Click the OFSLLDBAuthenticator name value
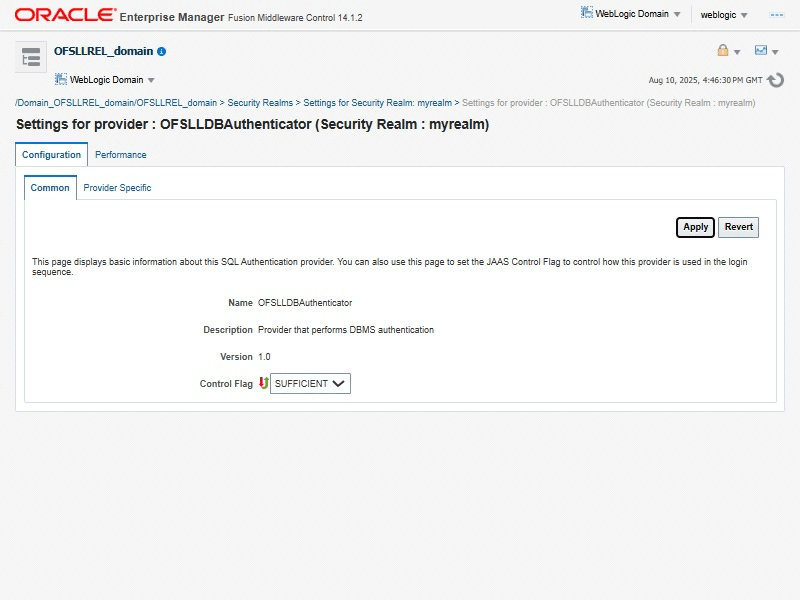 click(305, 303)
